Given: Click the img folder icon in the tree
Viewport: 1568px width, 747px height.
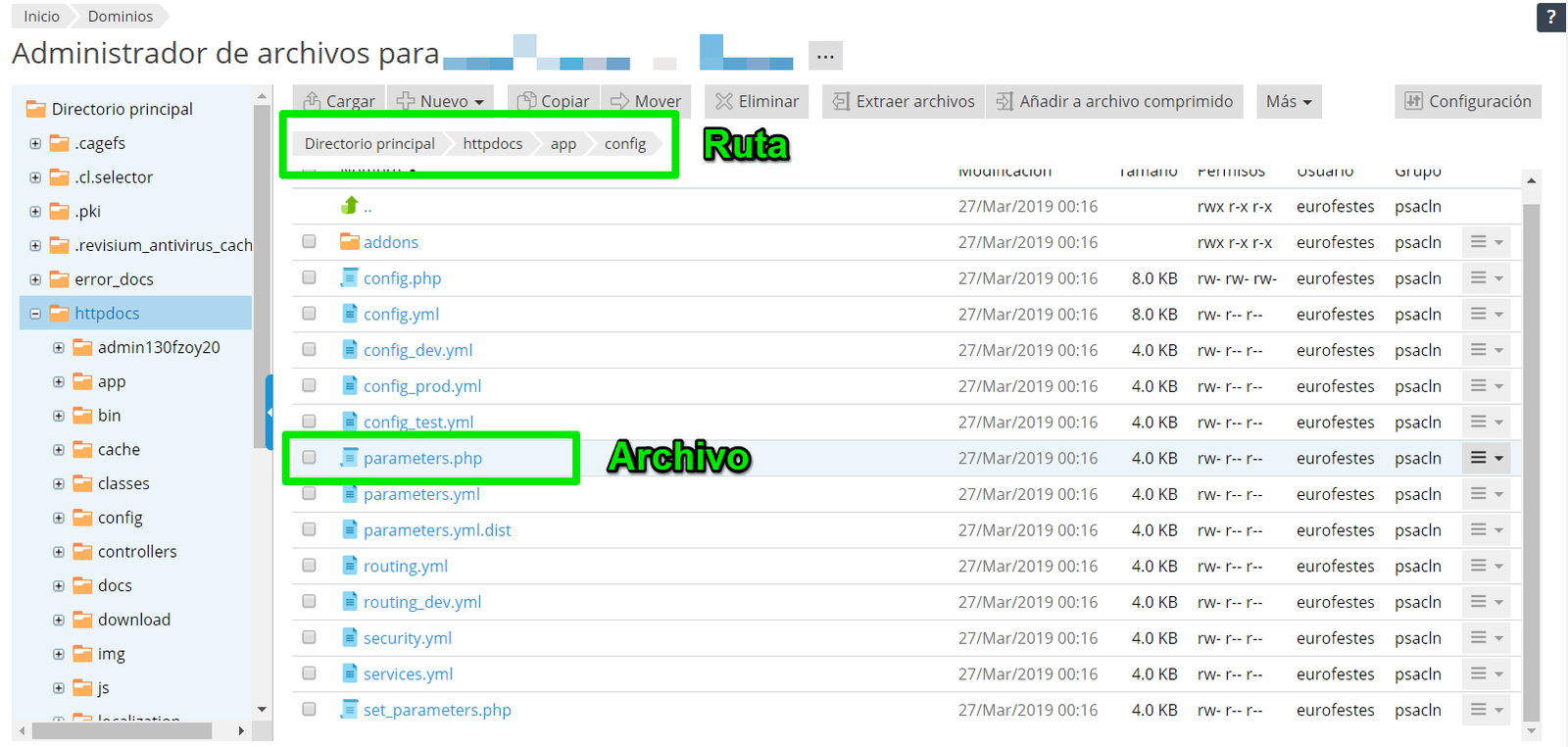Looking at the screenshot, I should 82,654.
